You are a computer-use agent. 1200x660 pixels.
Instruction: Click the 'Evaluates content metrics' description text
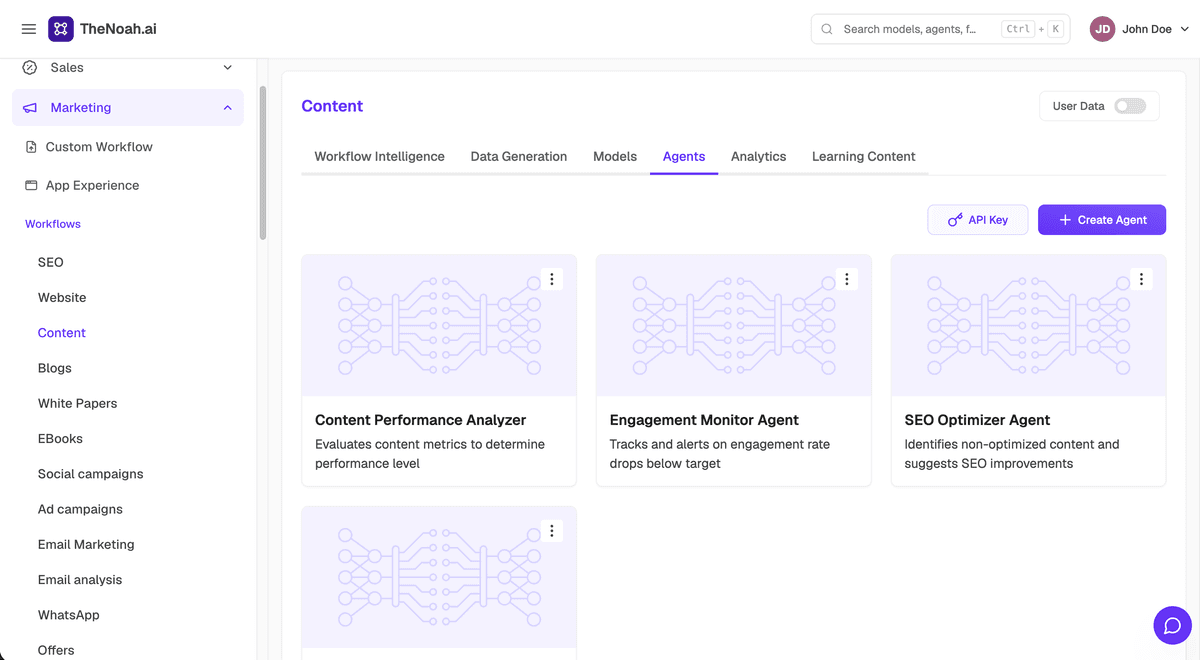click(430, 454)
